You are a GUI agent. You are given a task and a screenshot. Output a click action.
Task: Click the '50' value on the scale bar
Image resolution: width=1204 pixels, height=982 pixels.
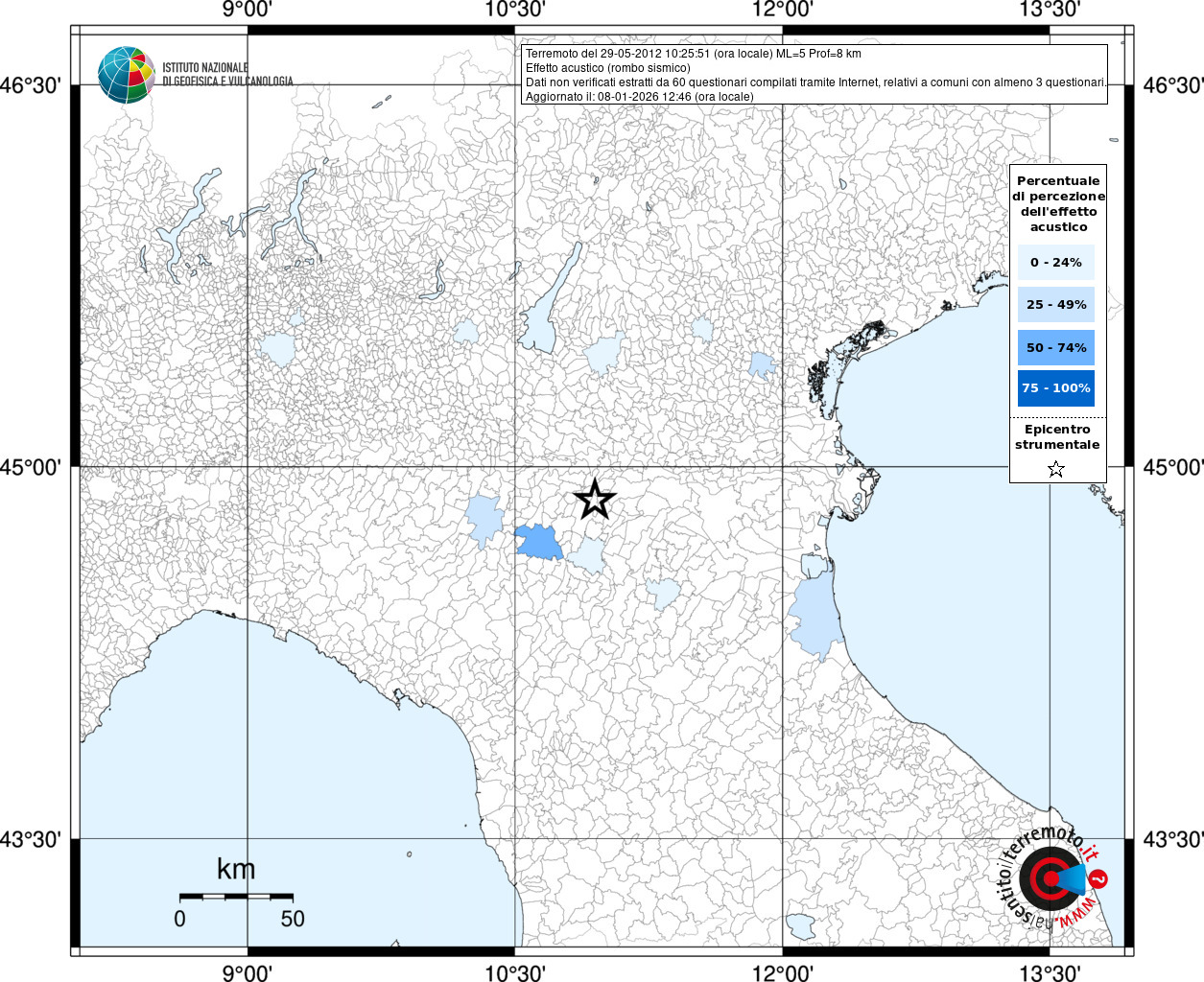click(x=293, y=919)
